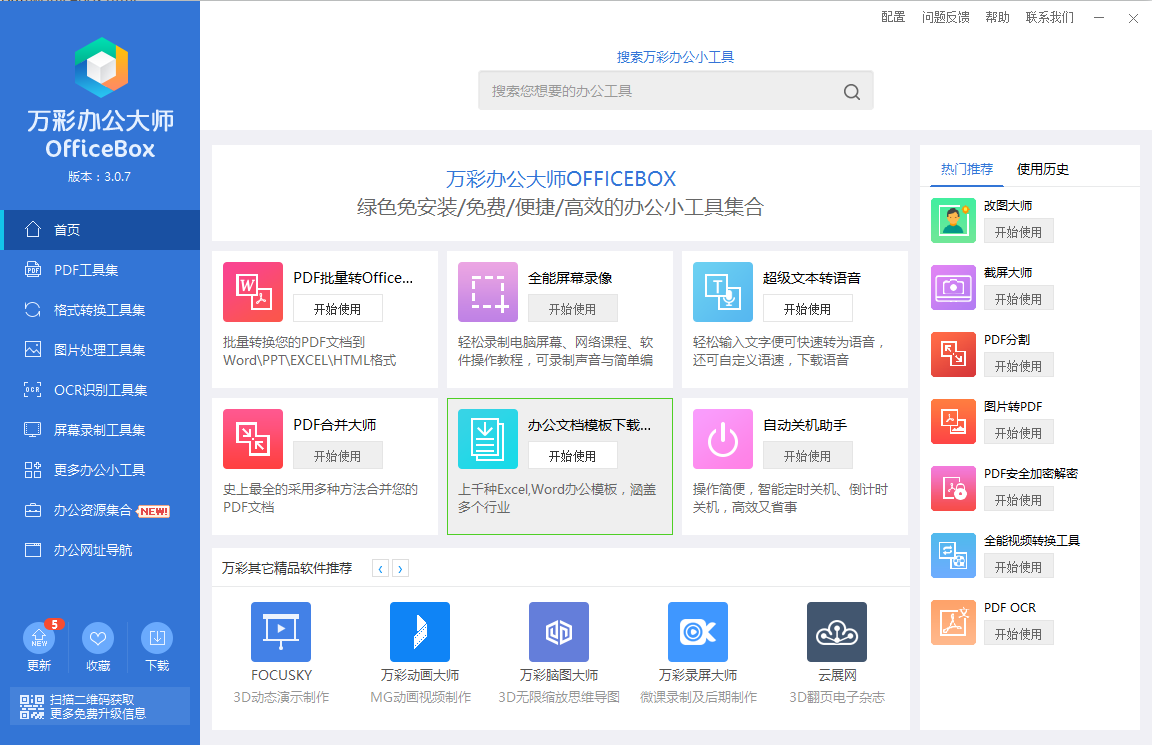Open the PDF批量转Office tool icon
Screen dimensions: 1152x745
tap(253, 292)
